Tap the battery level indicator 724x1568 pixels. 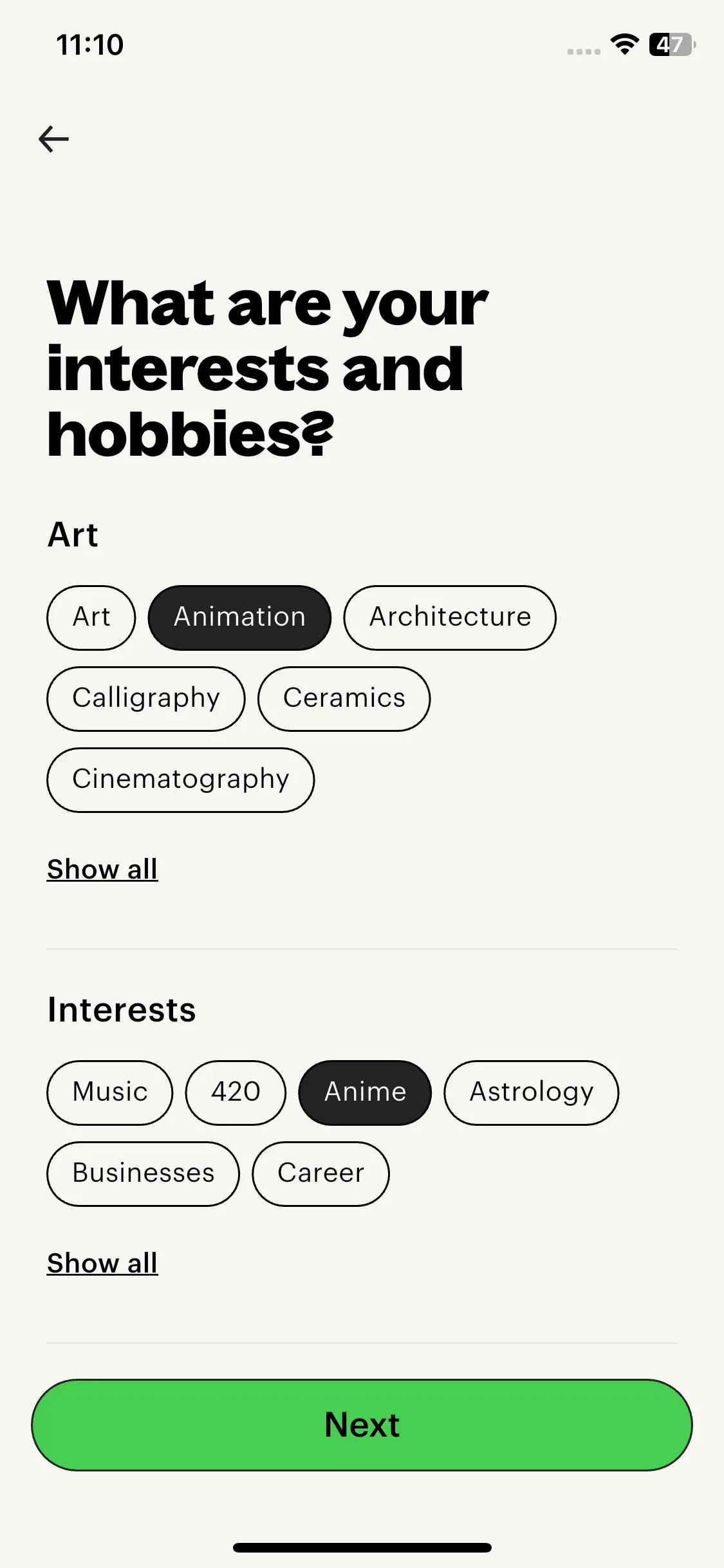click(672, 44)
